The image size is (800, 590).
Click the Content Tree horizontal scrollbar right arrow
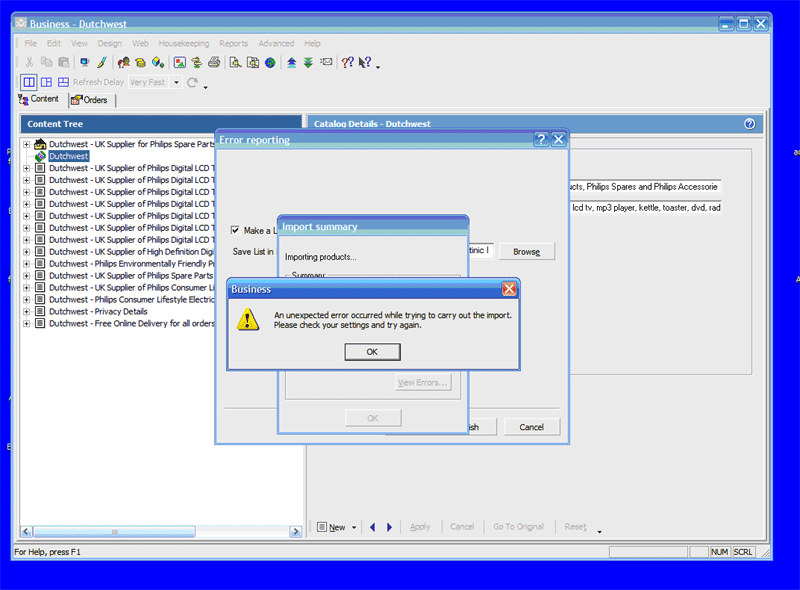[x=297, y=532]
